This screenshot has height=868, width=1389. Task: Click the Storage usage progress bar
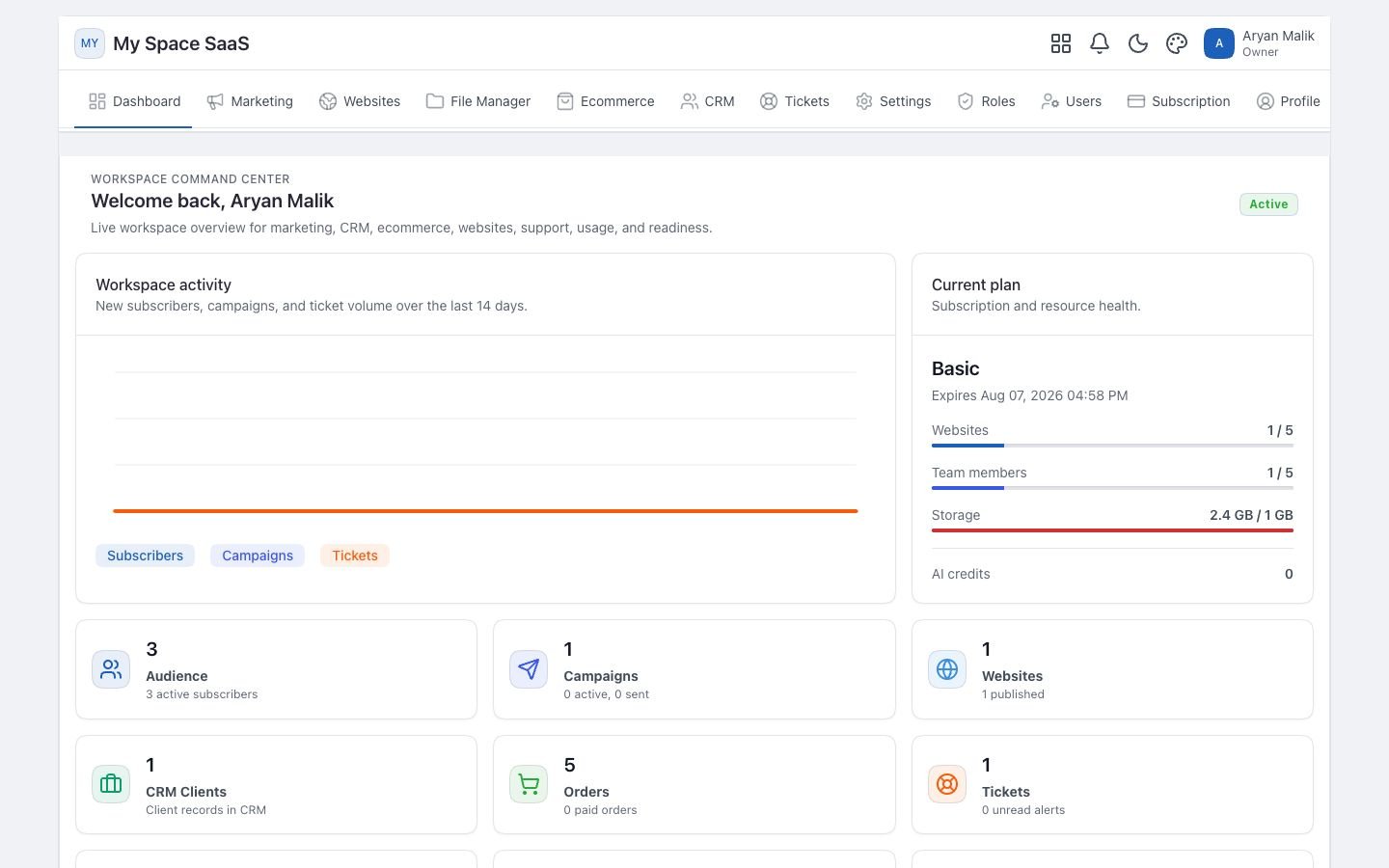tap(1112, 530)
